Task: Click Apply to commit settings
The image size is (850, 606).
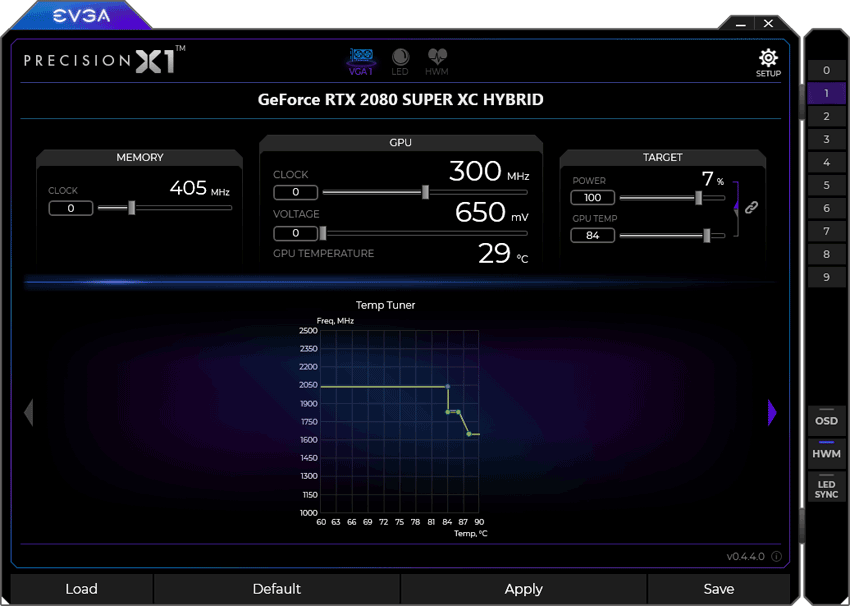Action: (x=524, y=589)
